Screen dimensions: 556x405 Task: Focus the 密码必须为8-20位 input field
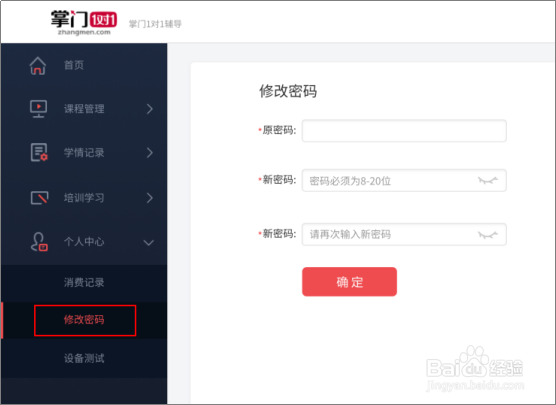[x=404, y=181]
